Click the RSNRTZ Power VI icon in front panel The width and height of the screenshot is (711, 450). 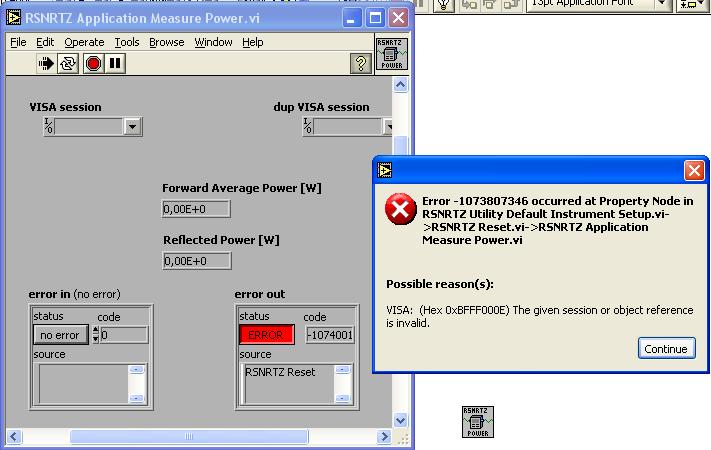[x=392, y=54]
